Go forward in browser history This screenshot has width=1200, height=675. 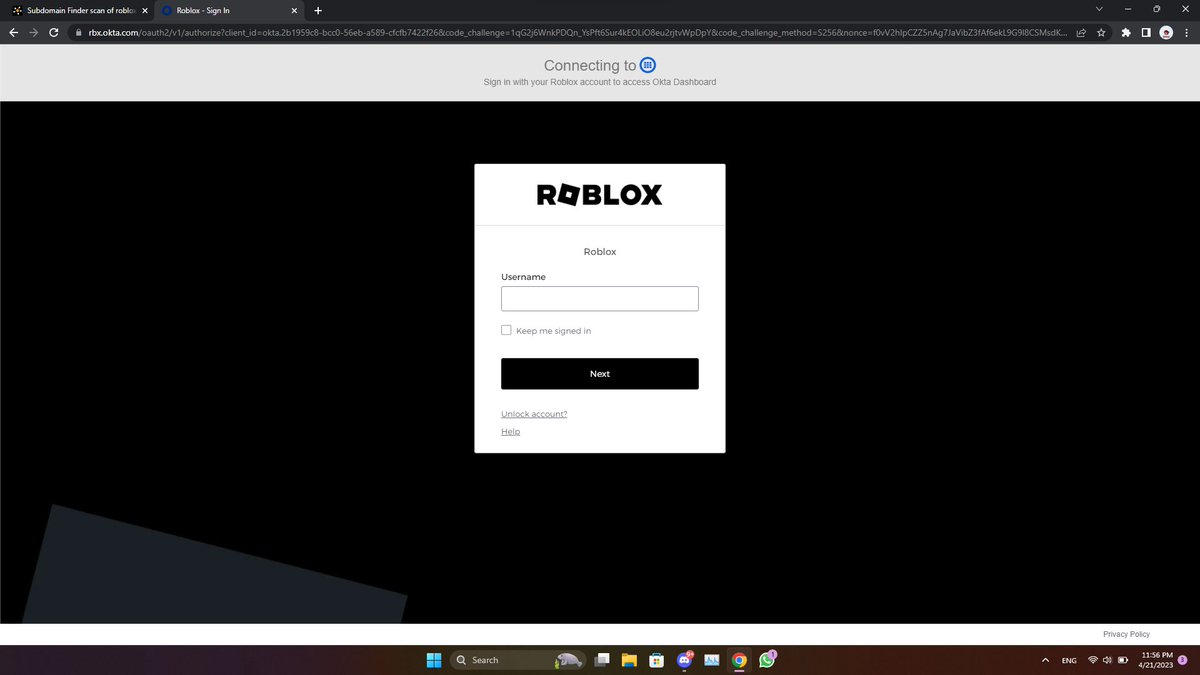click(x=33, y=32)
